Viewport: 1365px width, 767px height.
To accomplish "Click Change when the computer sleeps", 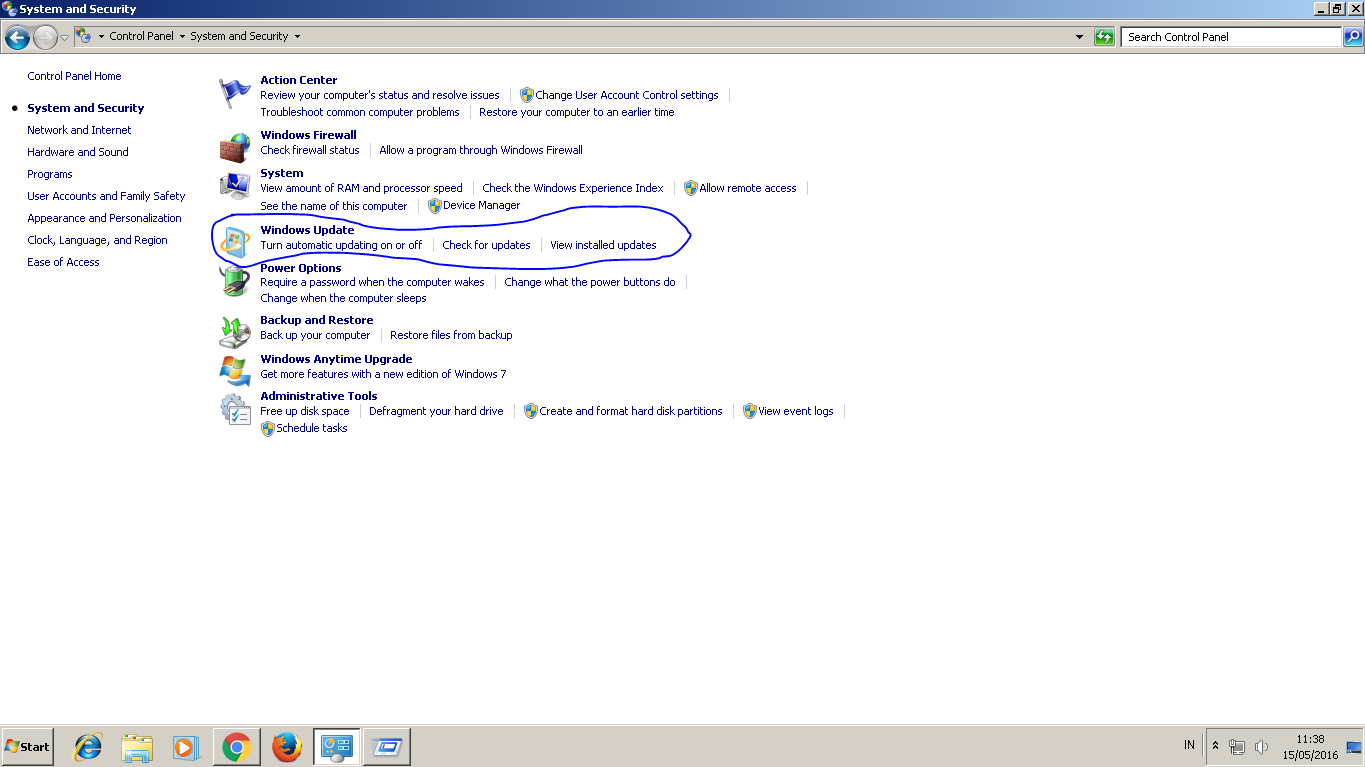I will coord(343,298).
